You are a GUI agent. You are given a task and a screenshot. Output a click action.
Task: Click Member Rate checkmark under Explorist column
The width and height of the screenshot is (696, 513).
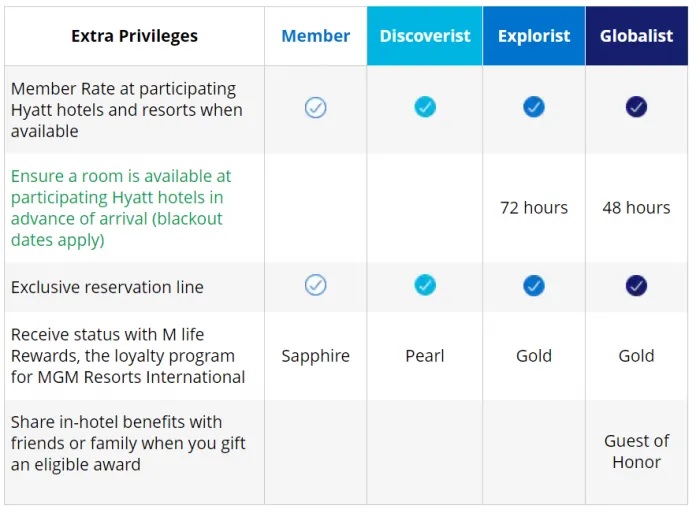[534, 107]
